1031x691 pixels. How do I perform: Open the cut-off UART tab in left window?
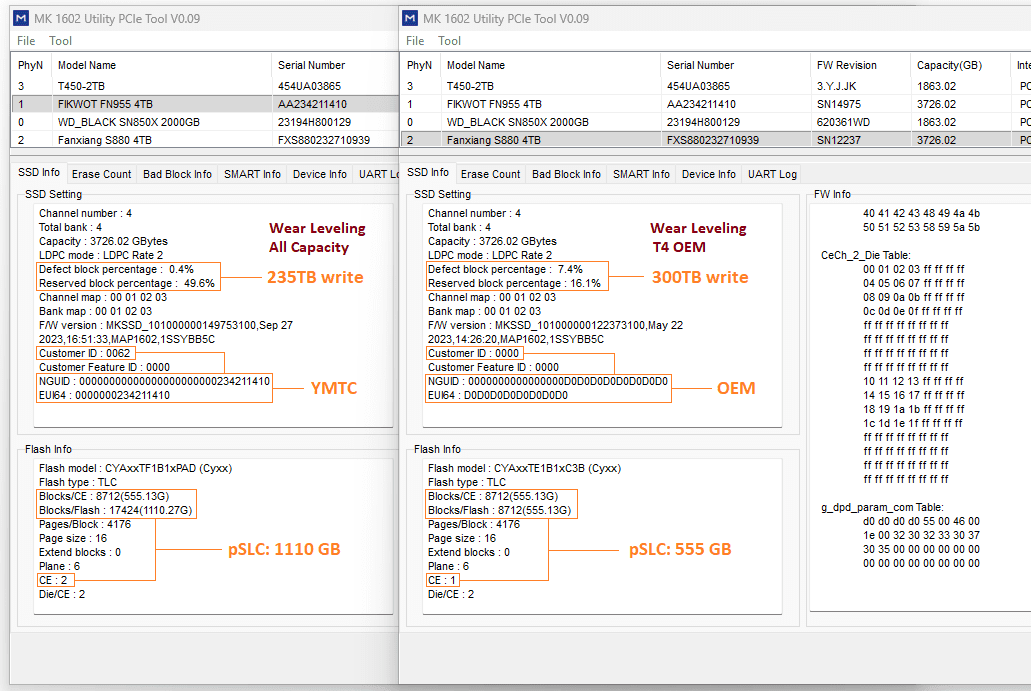tap(377, 174)
